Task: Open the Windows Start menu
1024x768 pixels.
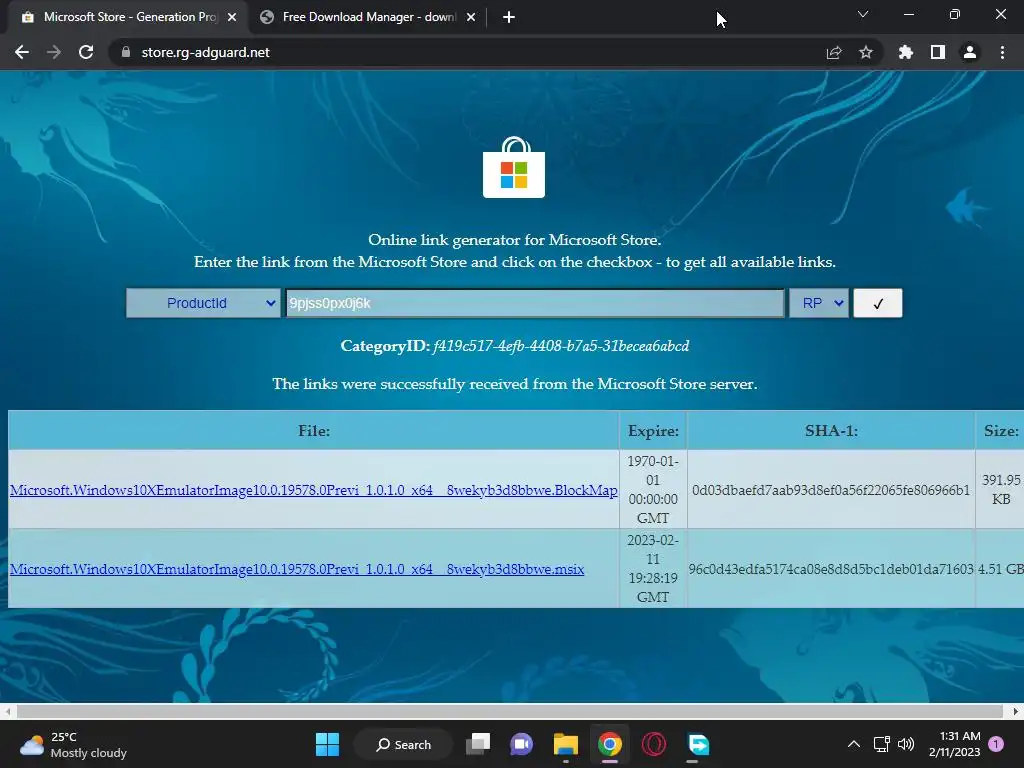Action: [327, 744]
